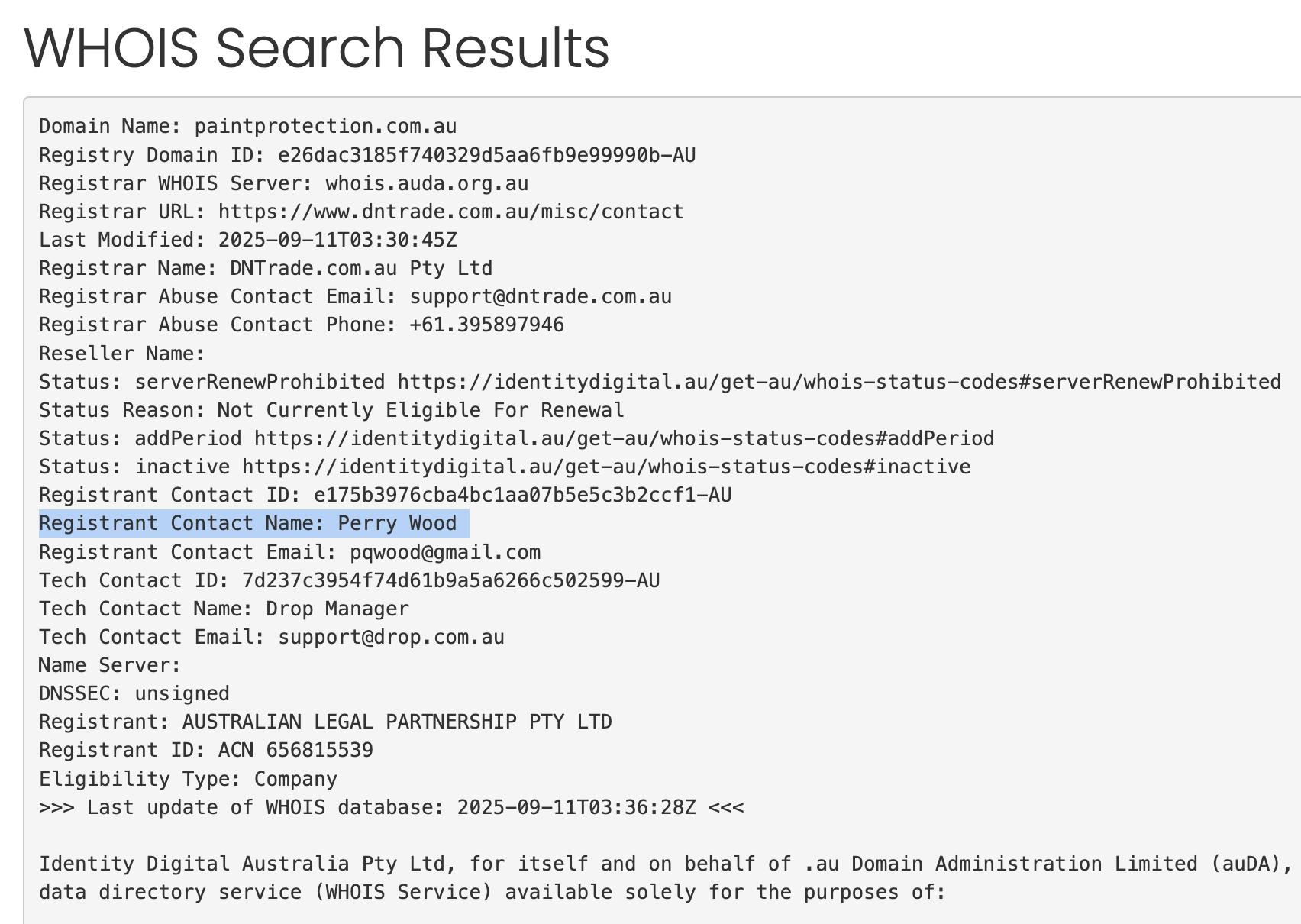The width and height of the screenshot is (1301, 924).
Task: Click the highlighted Registrant Contact Name line
Action: [248, 524]
